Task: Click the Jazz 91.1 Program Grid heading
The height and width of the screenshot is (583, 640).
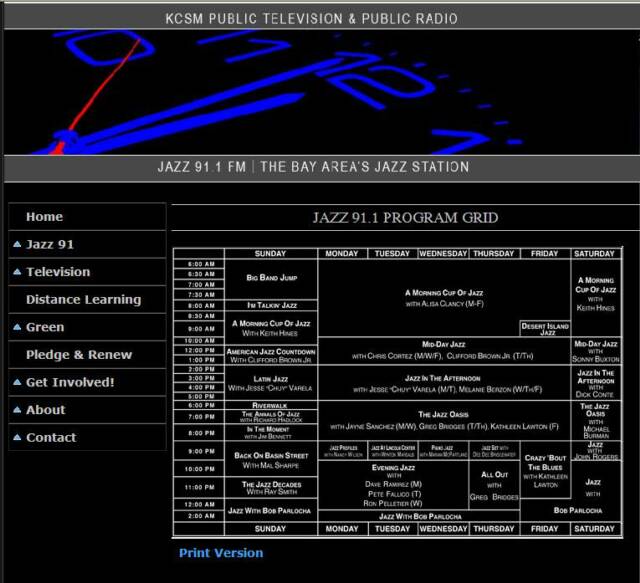Action: (405, 218)
